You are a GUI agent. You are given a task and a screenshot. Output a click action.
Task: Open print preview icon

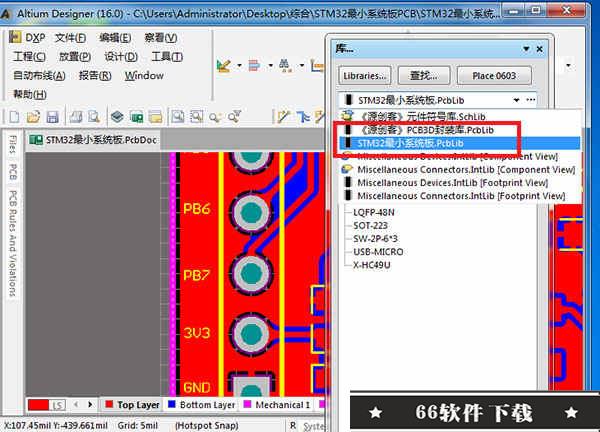click(93, 117)
